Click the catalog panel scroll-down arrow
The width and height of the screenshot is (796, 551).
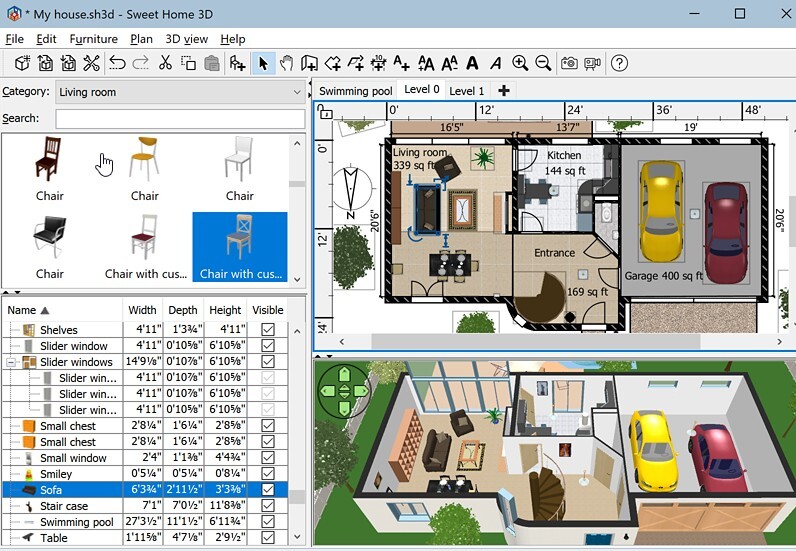pyautogui.click(x=297, y=279)
